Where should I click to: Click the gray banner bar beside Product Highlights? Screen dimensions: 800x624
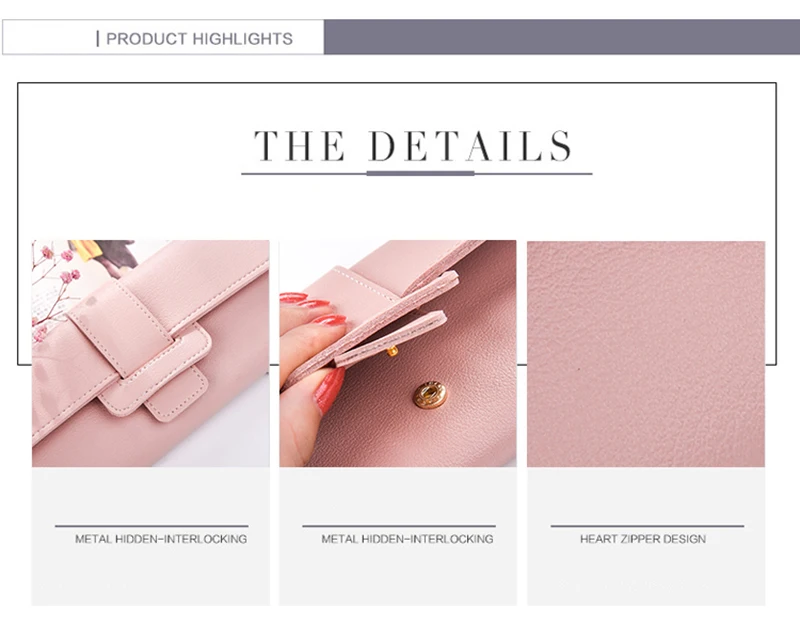click(x=562, y=37)
